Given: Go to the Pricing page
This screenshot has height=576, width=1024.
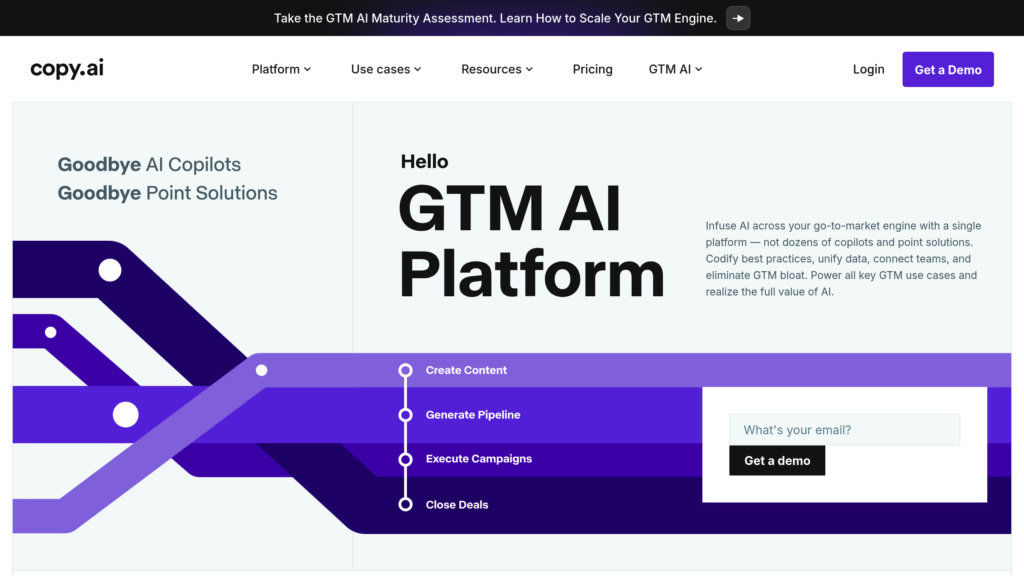Looking at the screenshot, I should coord(592,69).
